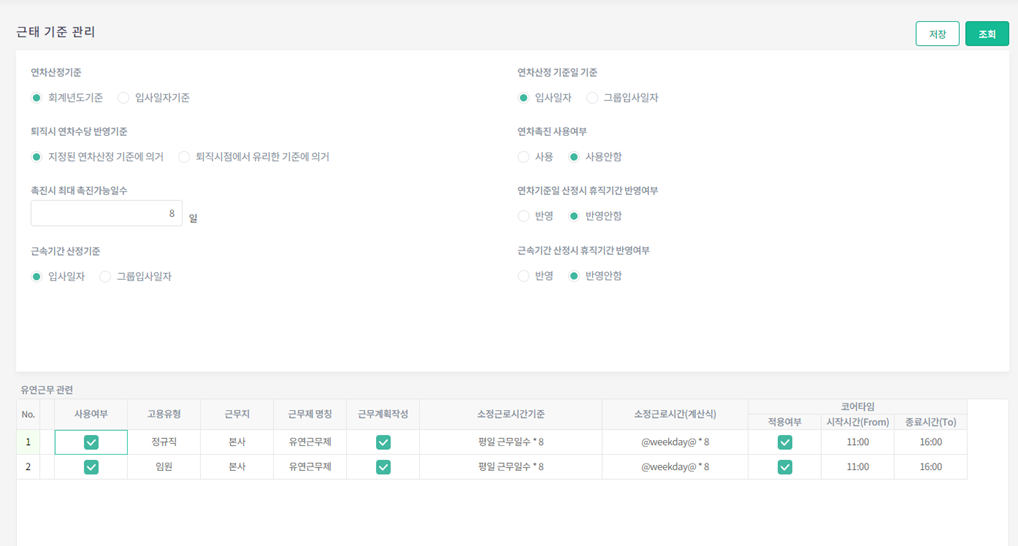Toggle 사용여부 checkbox in row 1
This screenshot has width=1018, height=546.
click(91, 442)
